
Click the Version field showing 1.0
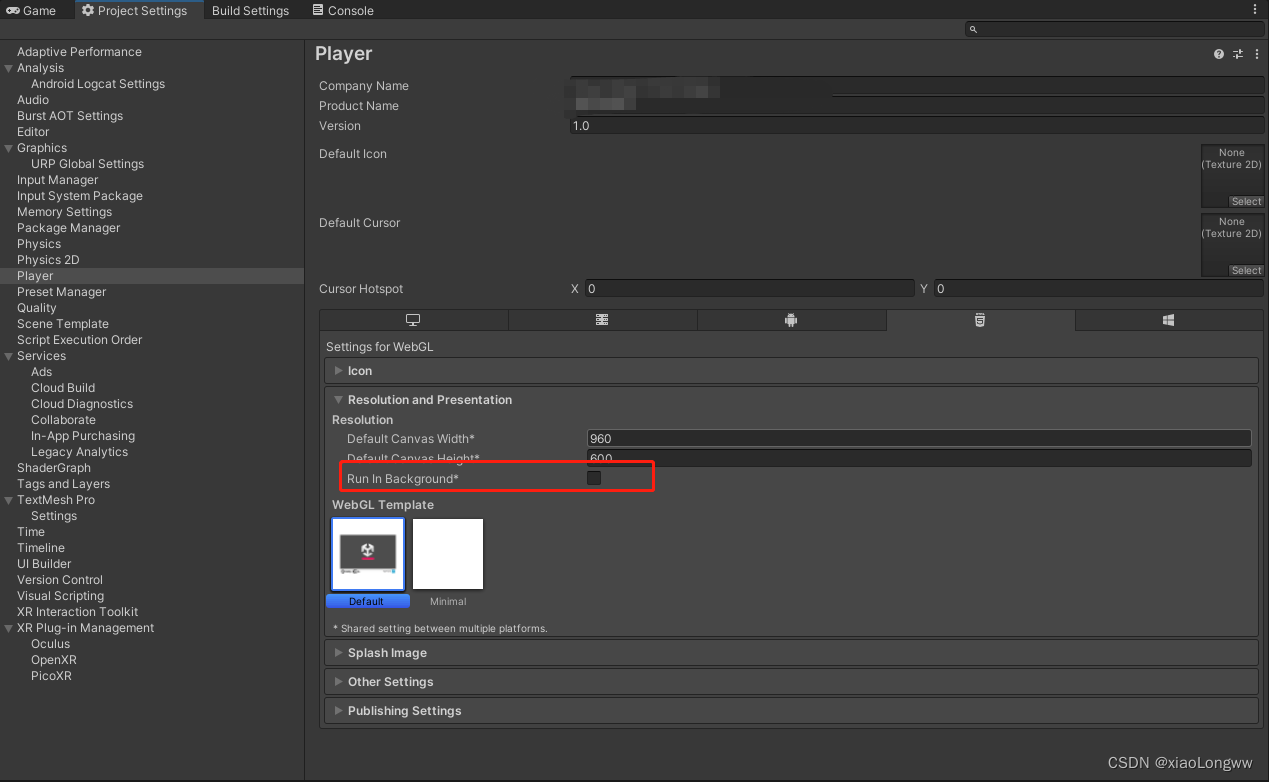tap(917, 126)
